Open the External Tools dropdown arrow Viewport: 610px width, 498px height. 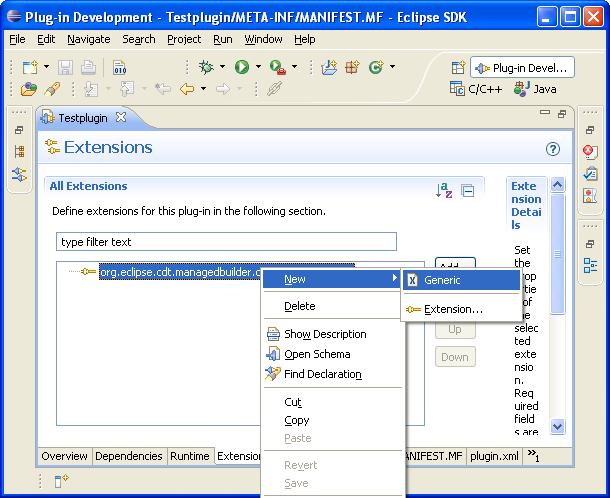[x=294, y=67]
